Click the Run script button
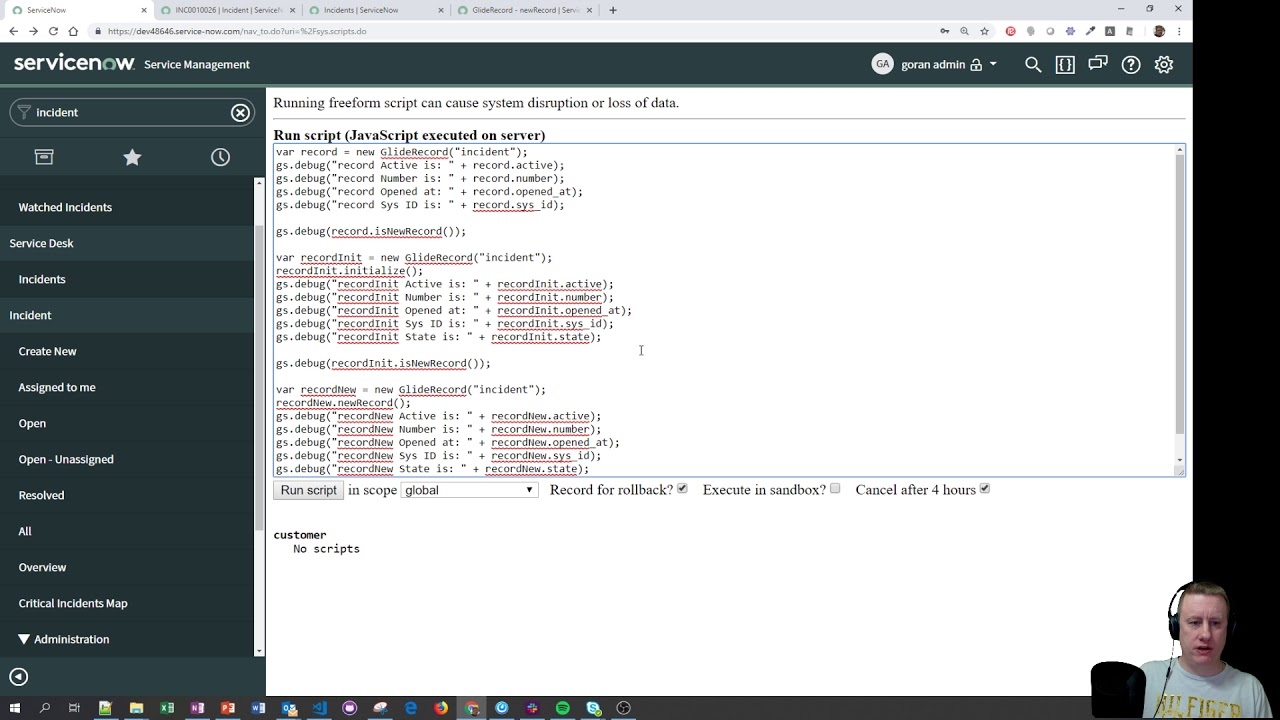The image size is (1280, 720). click(x=308, y=490)
